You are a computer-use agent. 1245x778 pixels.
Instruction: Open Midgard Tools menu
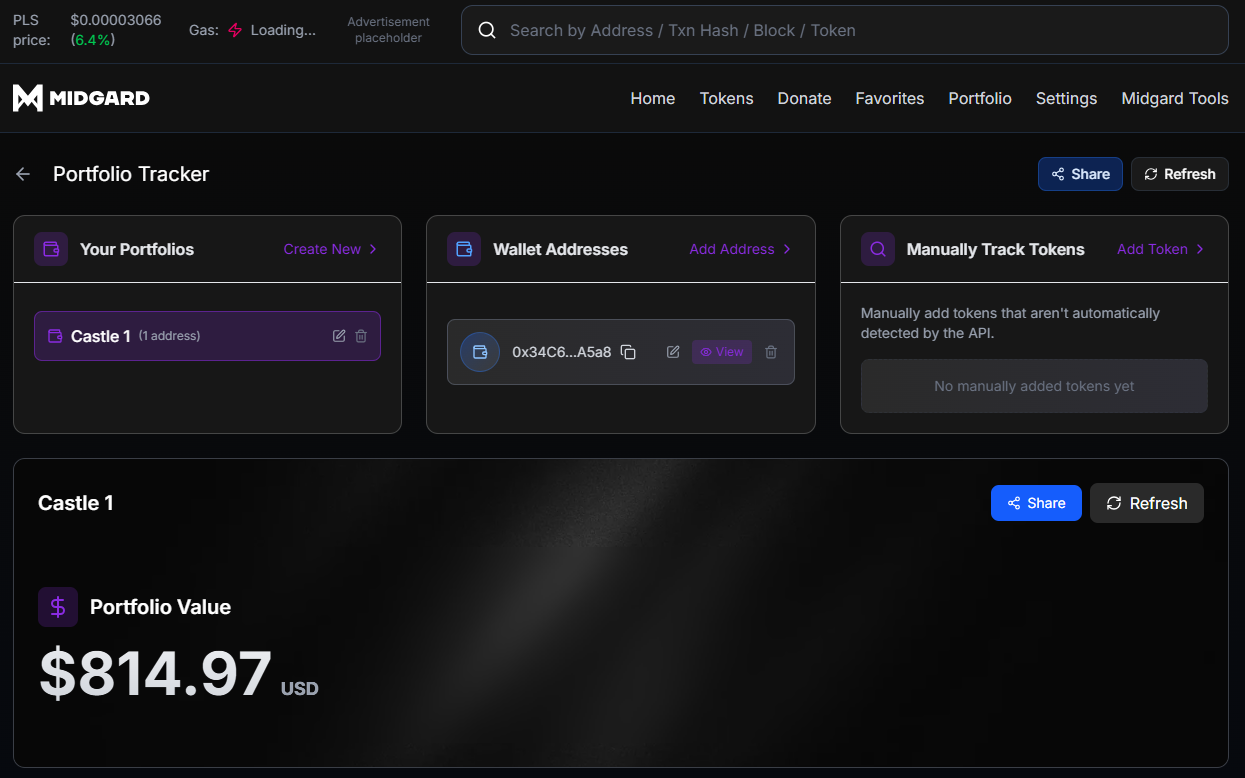[1175, 98]
